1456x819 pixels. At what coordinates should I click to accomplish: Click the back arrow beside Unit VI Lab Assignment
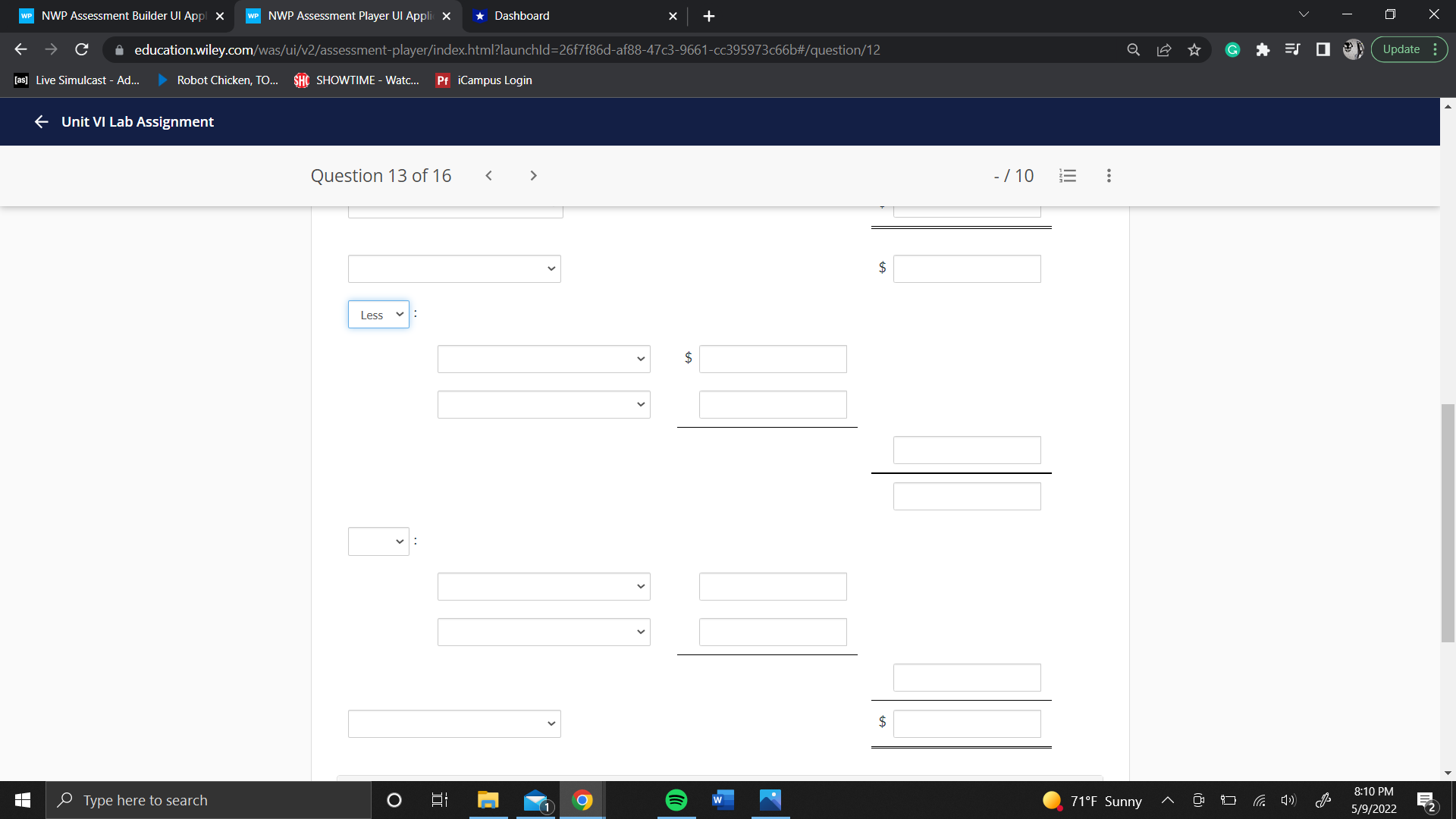[41, 121]
